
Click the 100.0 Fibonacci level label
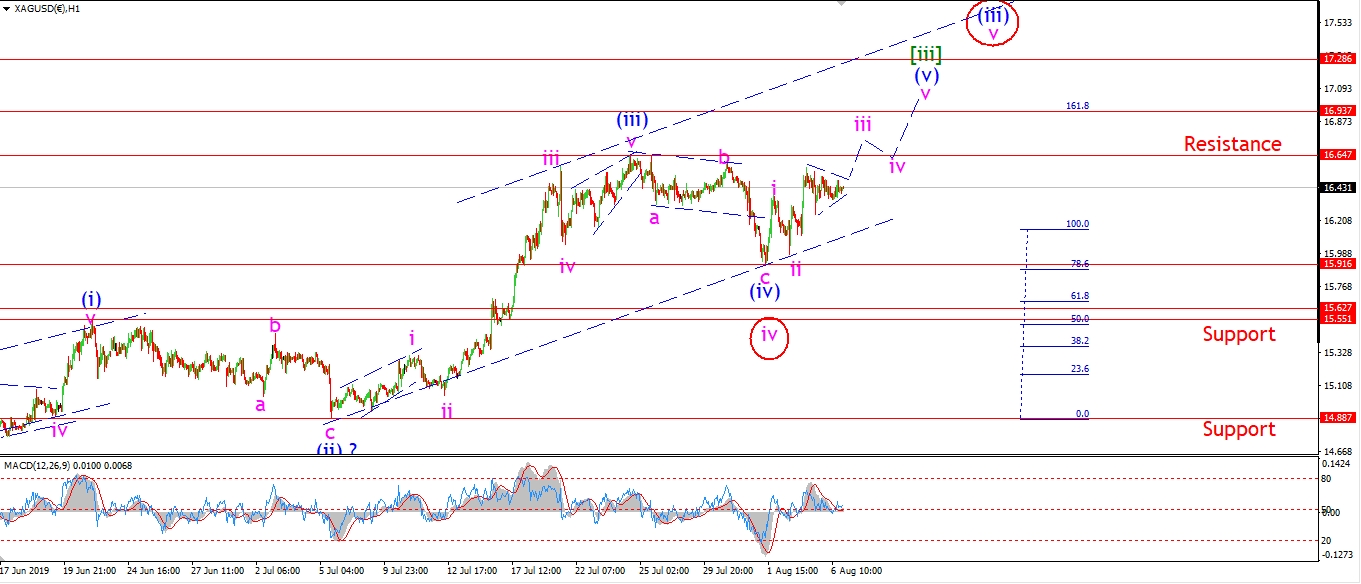pos(1077,224)
